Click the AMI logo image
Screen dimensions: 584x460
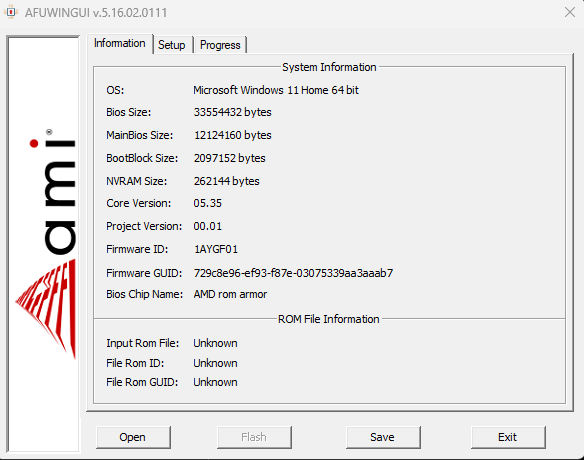coord(44,244)
